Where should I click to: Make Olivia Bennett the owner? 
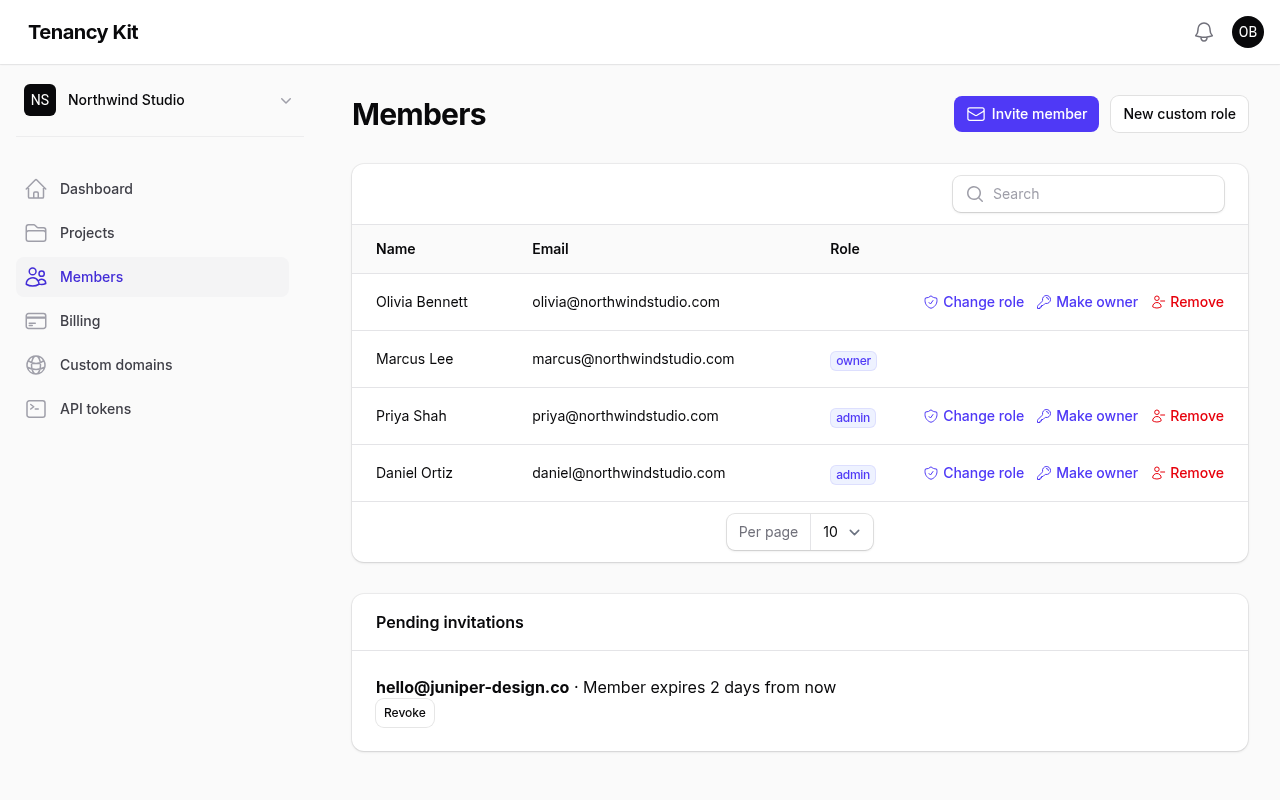tap(1087, 302)
